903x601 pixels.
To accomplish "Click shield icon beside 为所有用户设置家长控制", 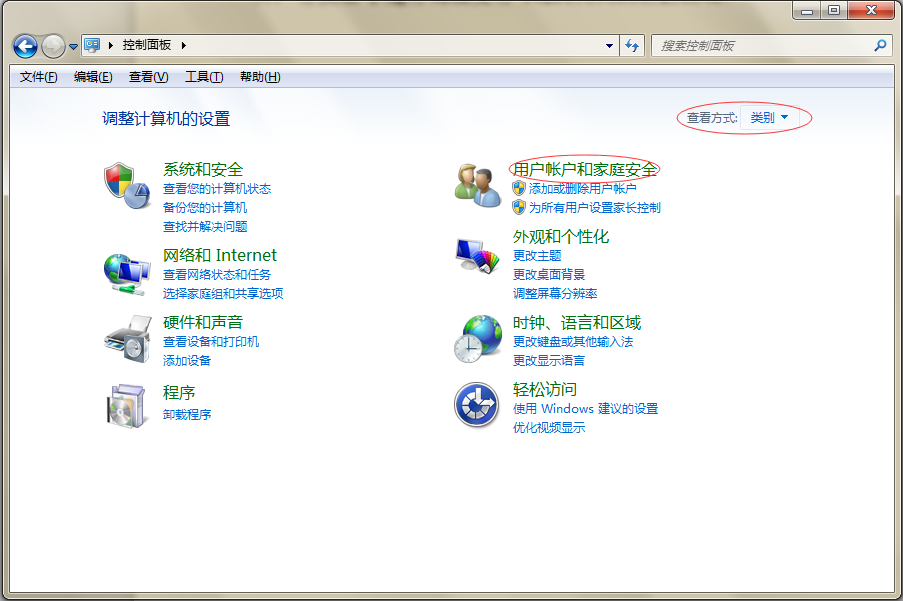I will pyautogui.click(x=519, y=207).
